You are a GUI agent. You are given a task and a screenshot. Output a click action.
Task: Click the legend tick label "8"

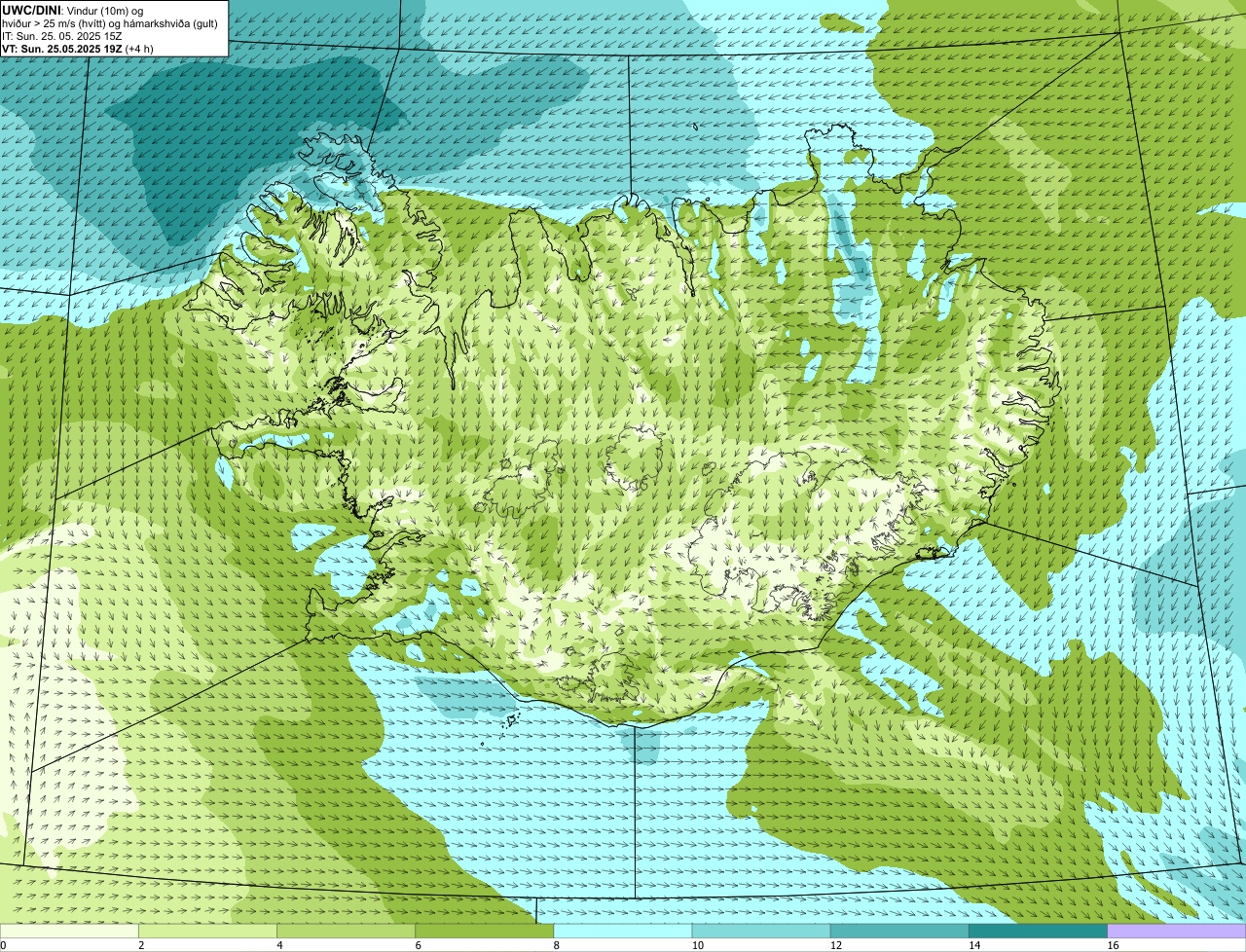point(556,945)
